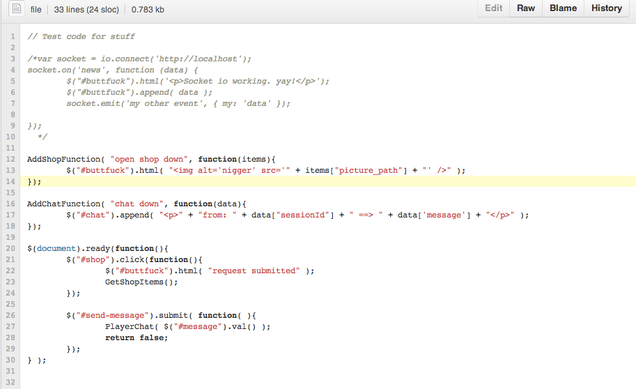Click the "0.783 kb" file size text
Screen dimensions: 636x389
[x=148, y=10]
